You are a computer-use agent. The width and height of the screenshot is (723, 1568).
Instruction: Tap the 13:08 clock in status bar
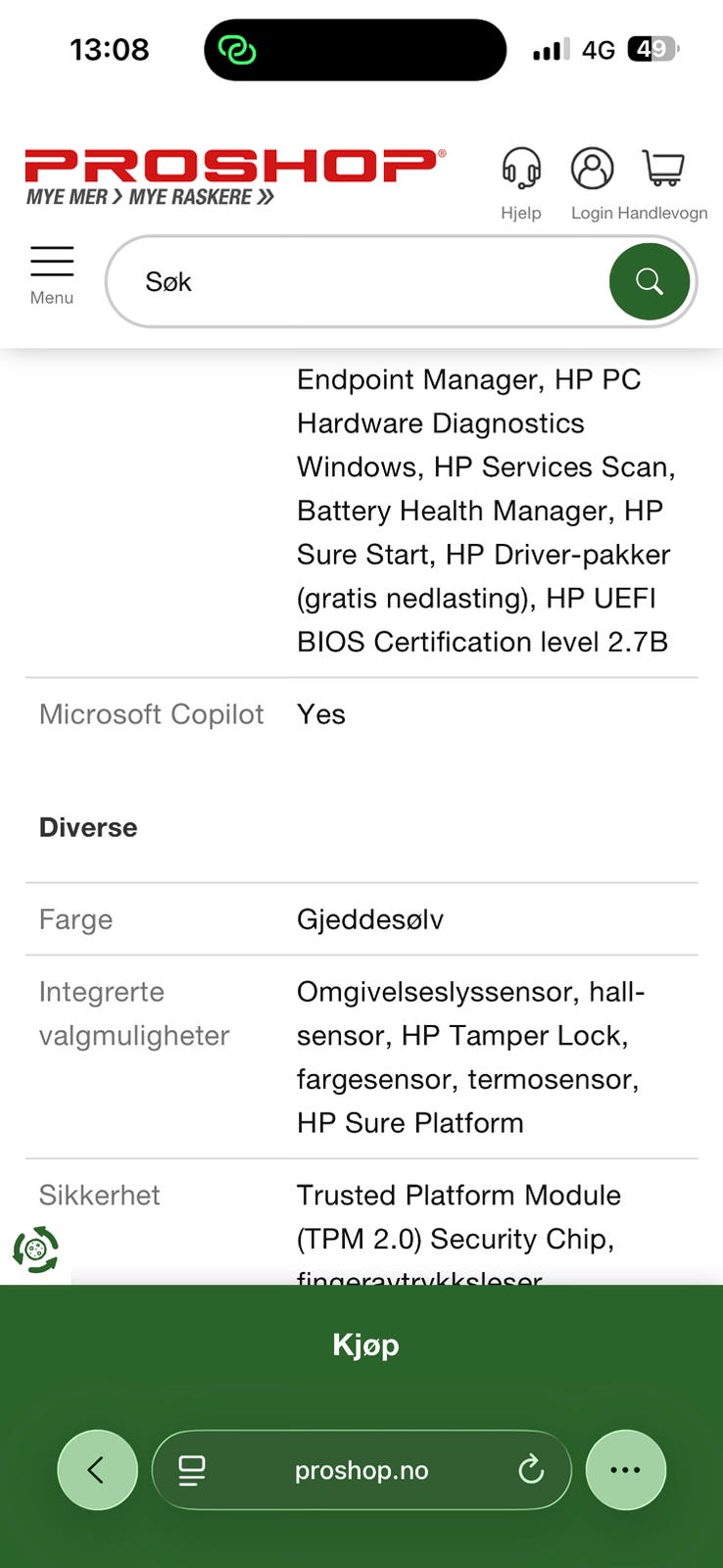(x=110, y=49)
